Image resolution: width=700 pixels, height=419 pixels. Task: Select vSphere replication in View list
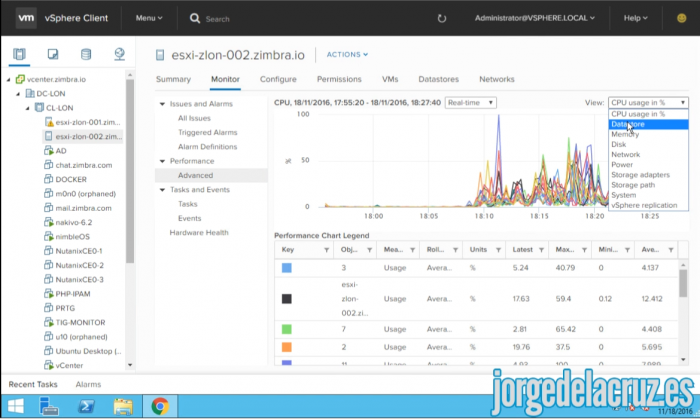pyautogui.click(x=648, y=205)
